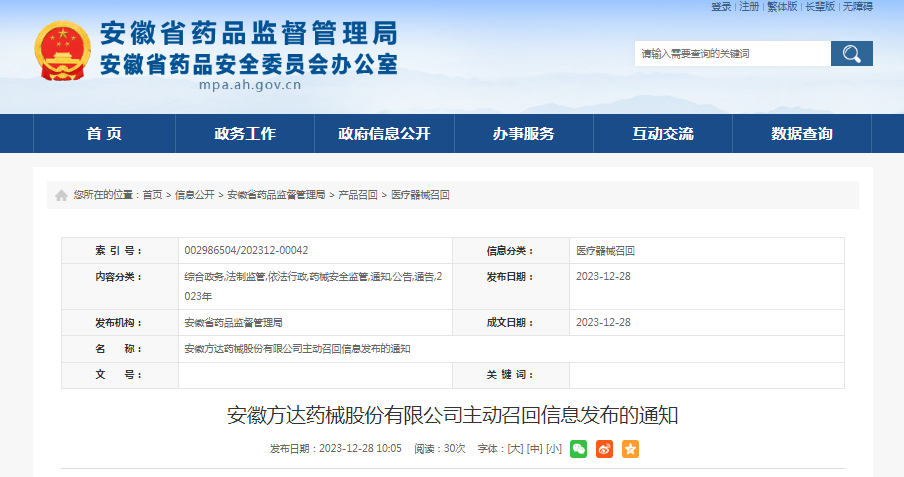Share article via WeChat icon

tap(578, 449)
